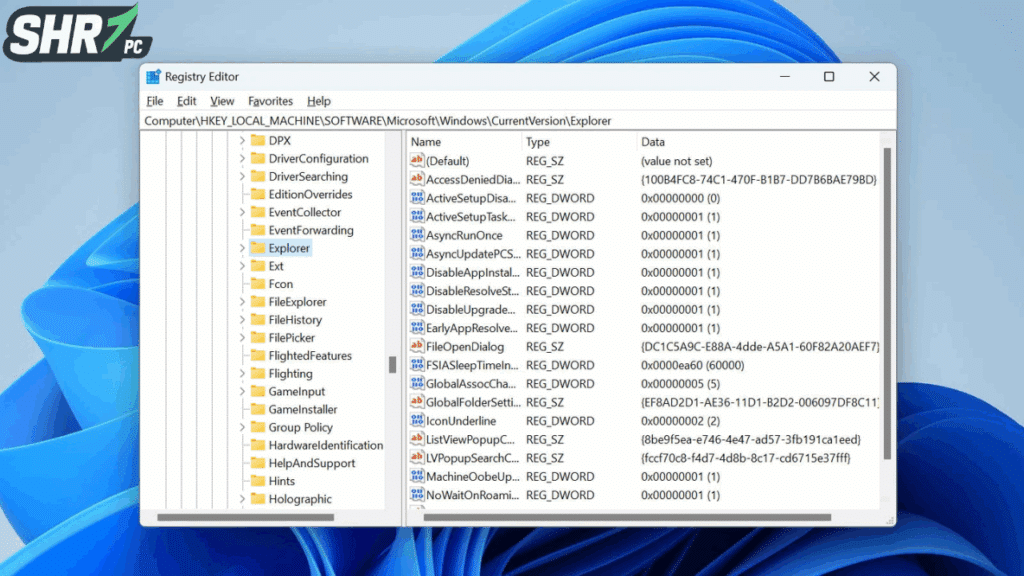This screenshot has width=1024, height=576.
Task: Select the EventForwarding tree key
Action: click(311, 230)
